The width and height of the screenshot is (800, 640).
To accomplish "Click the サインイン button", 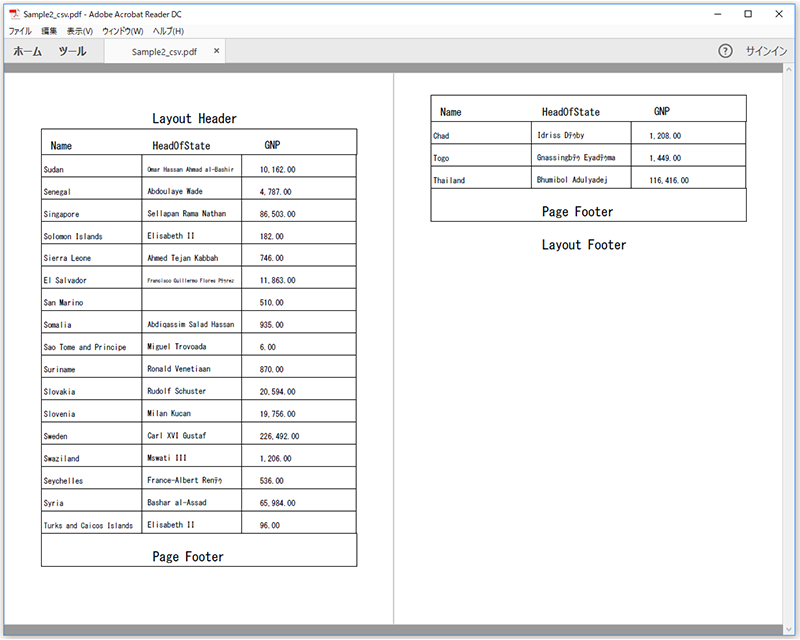I will [x=766, y=51].
